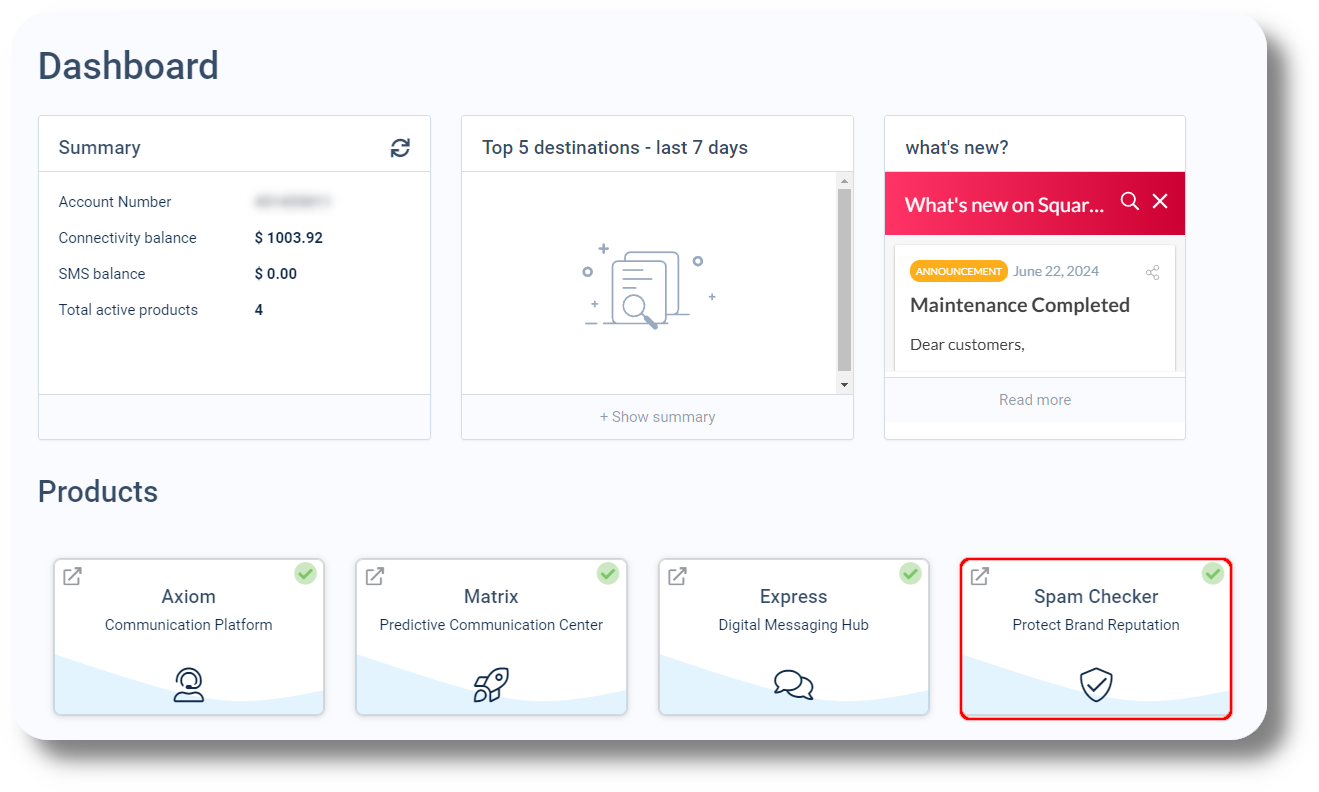Show summary for top destinations
Screen dimensions: 1319x792
[657, 417]
